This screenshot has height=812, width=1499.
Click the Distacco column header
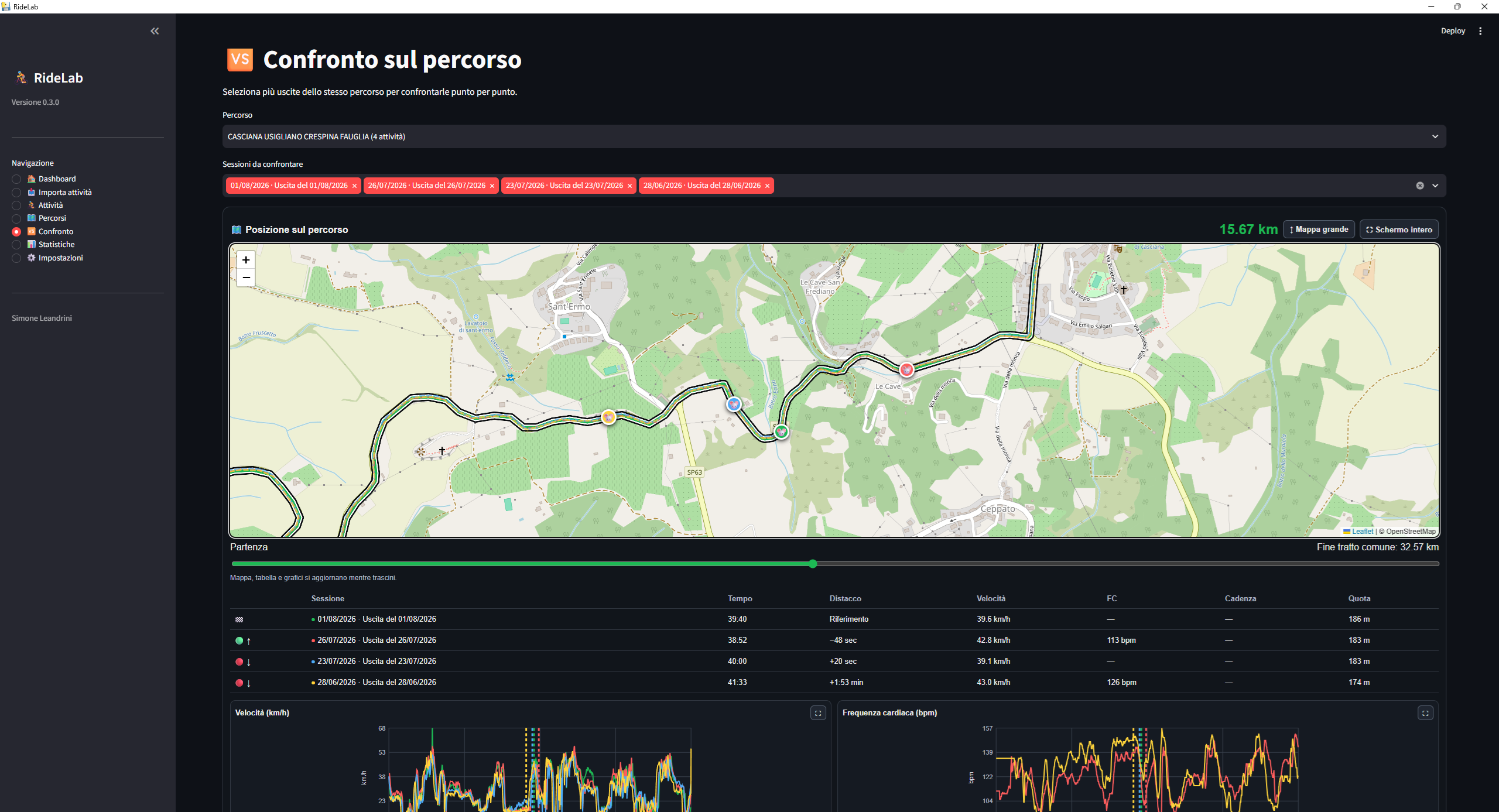point(845,599)
